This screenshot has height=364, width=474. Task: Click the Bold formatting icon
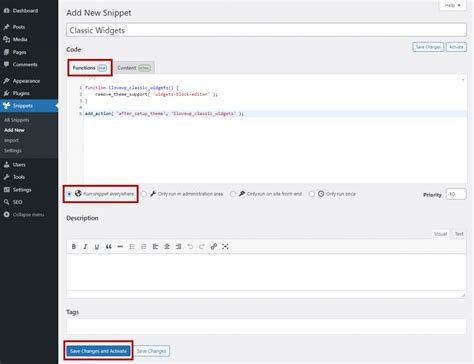[x=74, y=247]
